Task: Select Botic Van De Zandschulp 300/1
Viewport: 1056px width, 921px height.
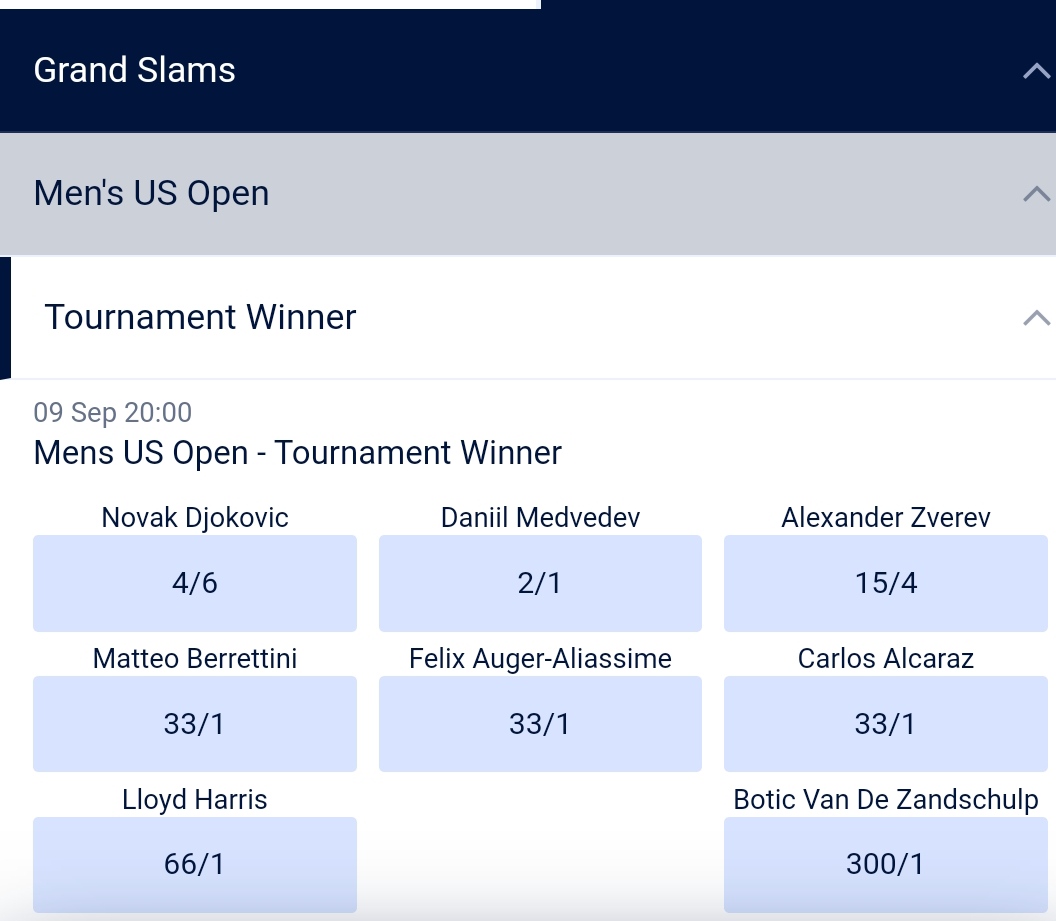Action: (x=886, y=863)
